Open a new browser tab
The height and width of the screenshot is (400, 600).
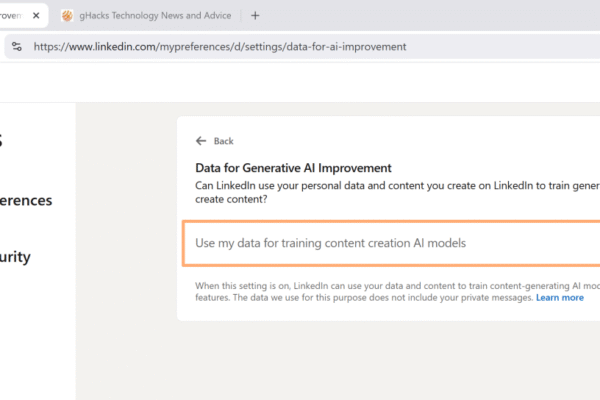pos(255,16)
